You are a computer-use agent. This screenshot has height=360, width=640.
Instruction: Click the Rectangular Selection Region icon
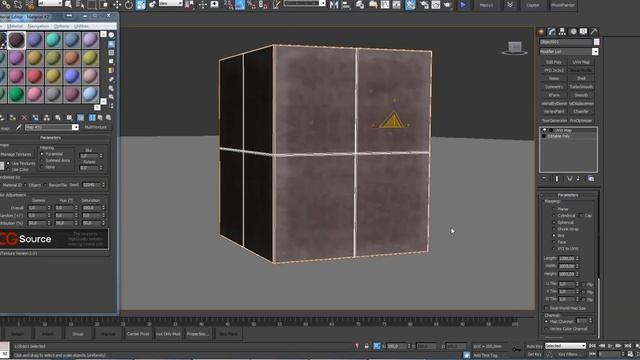point(92,4)
